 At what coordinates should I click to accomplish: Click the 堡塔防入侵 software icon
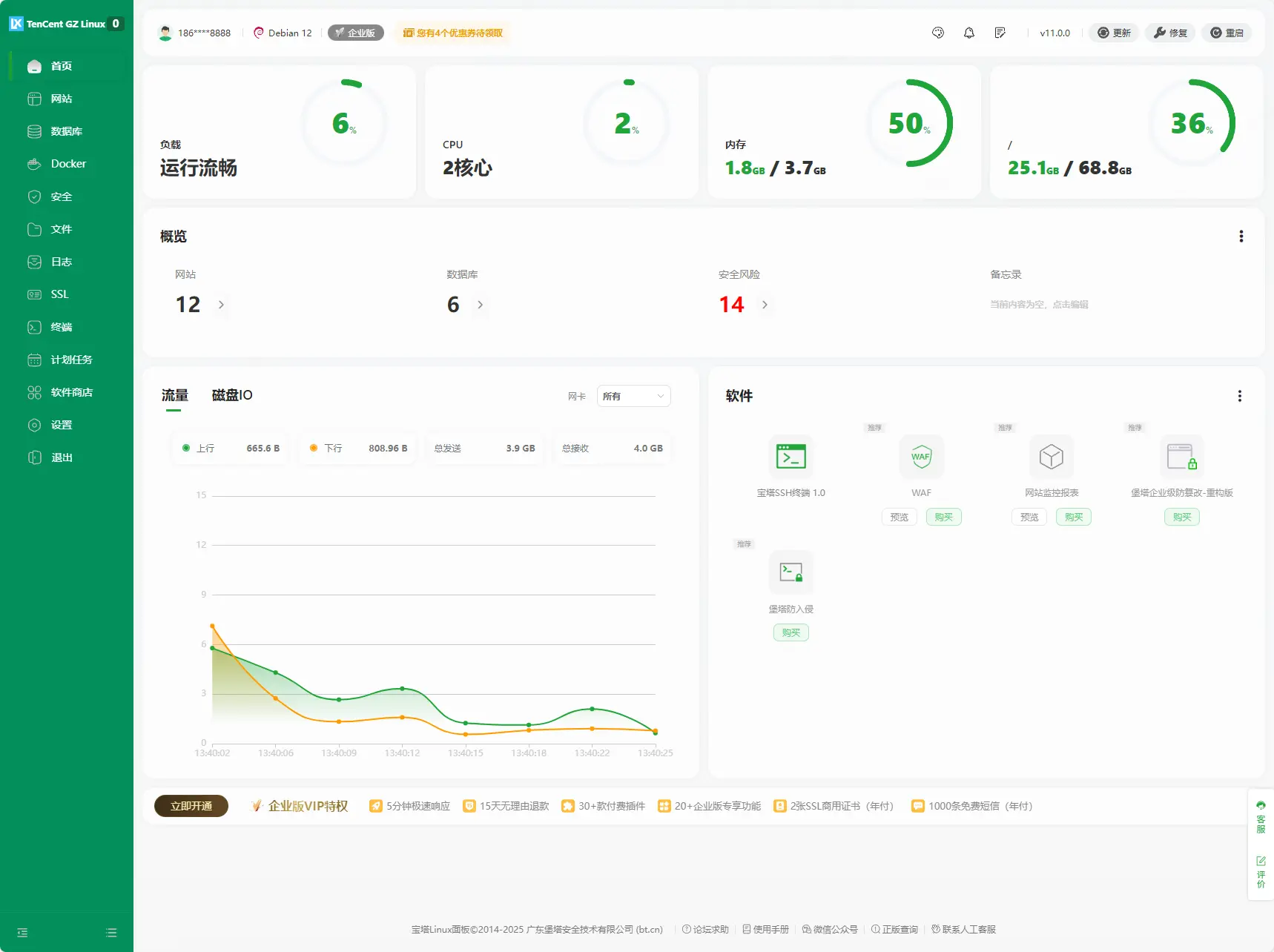click(x=791, y=572)
